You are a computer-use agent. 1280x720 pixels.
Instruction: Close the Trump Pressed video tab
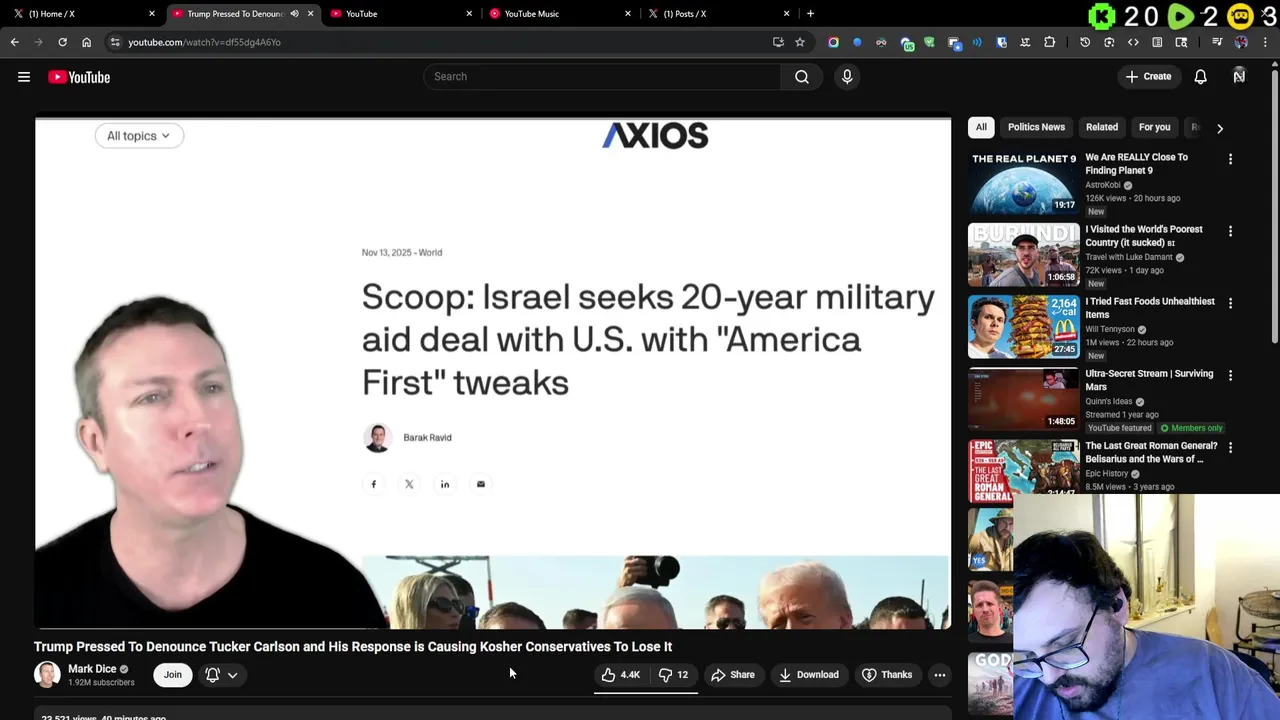coord(310,14)
